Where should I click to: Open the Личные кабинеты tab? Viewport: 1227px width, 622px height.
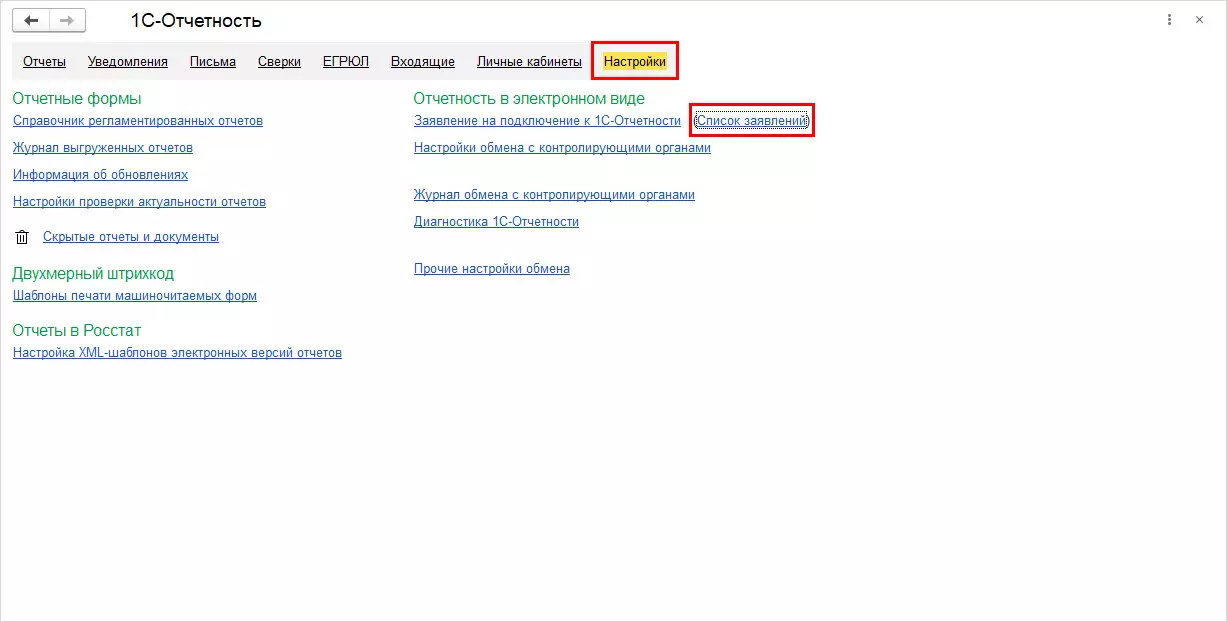(529, 62)
